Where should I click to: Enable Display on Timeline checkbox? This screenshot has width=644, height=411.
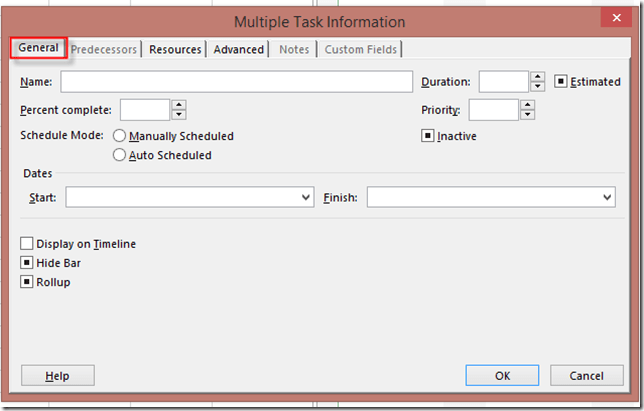tap(27, 243)
